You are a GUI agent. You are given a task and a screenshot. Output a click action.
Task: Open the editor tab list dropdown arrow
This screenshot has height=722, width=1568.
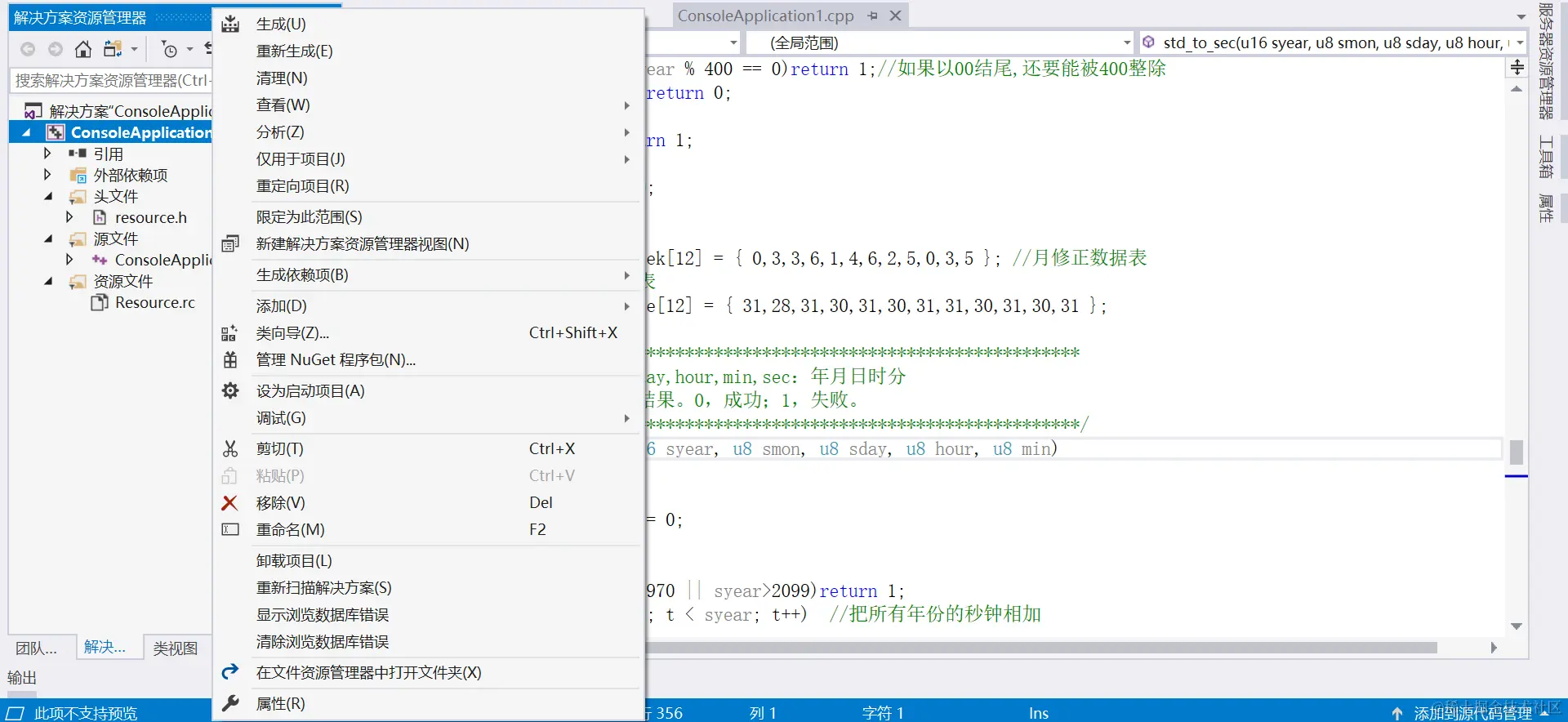[x=1521, y=16]
